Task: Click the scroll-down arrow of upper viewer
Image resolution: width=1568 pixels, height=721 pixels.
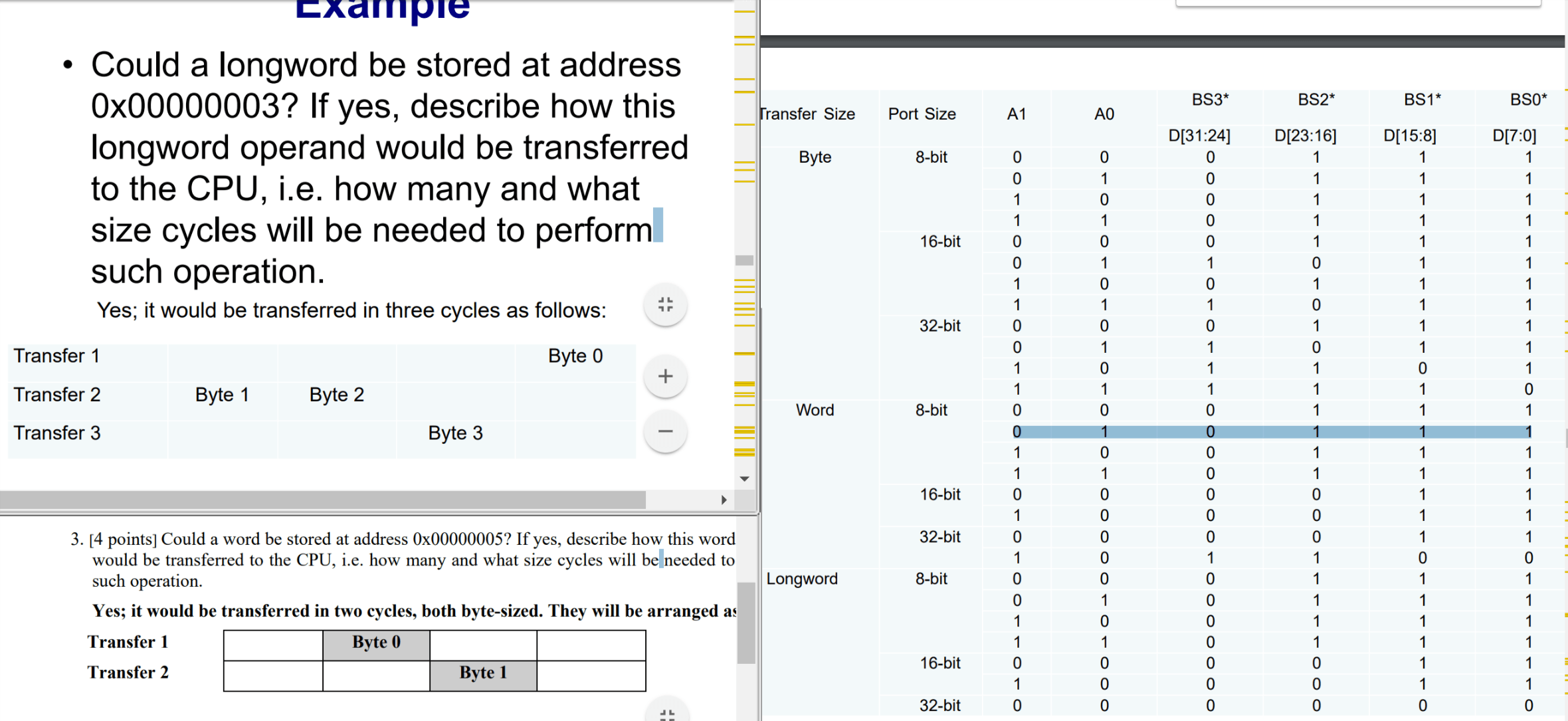Action: (x=744, y=478)
